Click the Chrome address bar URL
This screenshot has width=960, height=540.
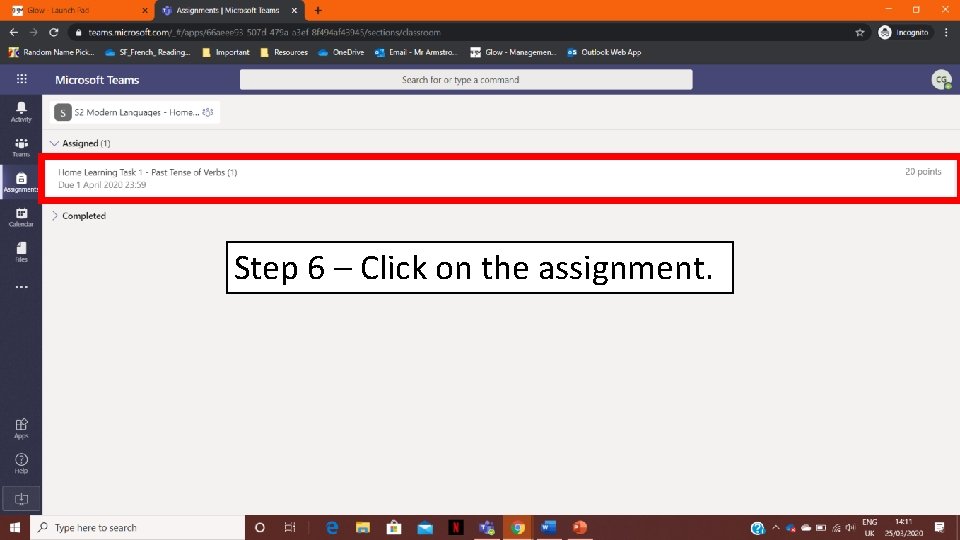264,32
